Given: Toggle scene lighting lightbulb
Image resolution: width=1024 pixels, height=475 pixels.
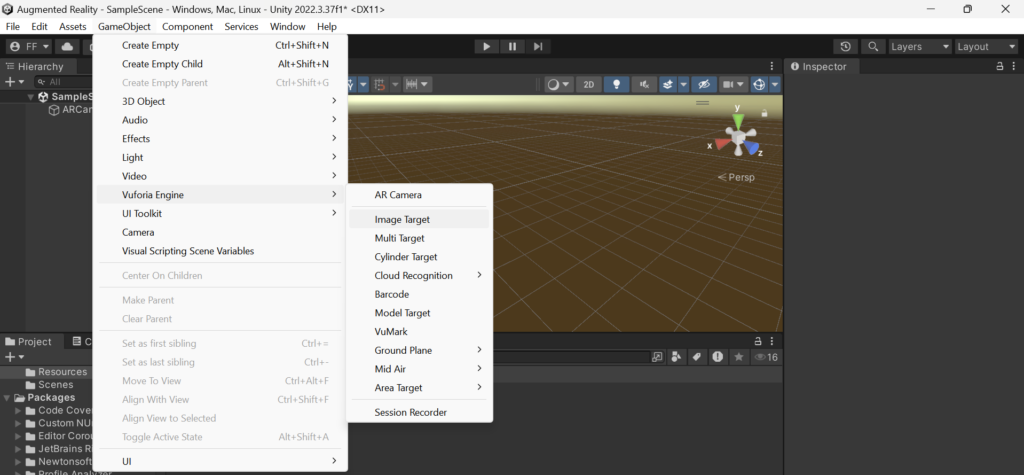Looking at the screenshot, I should pos(616,84).
